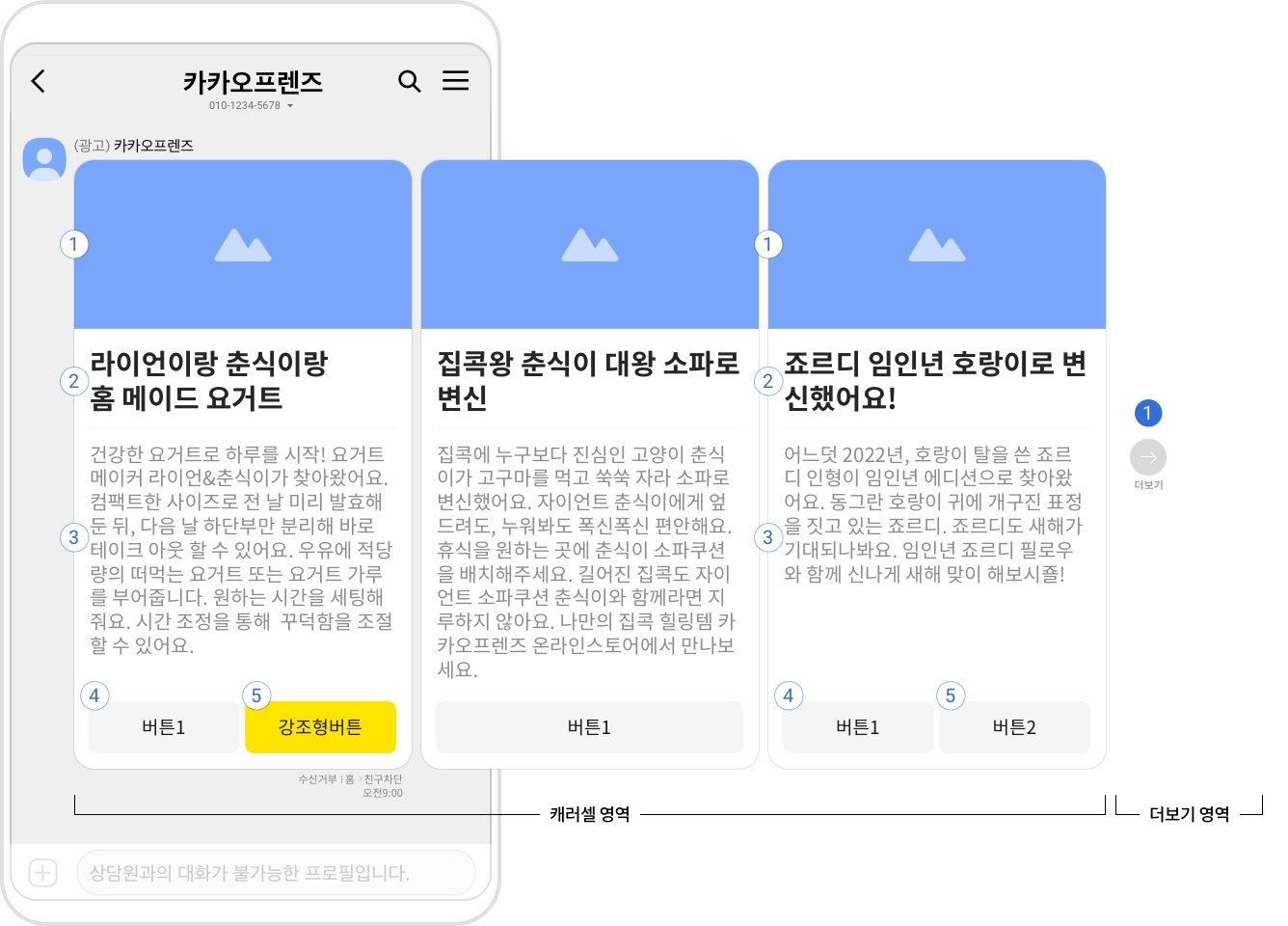Open image of 죠르디 임인년 card
Image resolution: width=1288 pixels, height=926 pixels.
[x=937, y=245]
